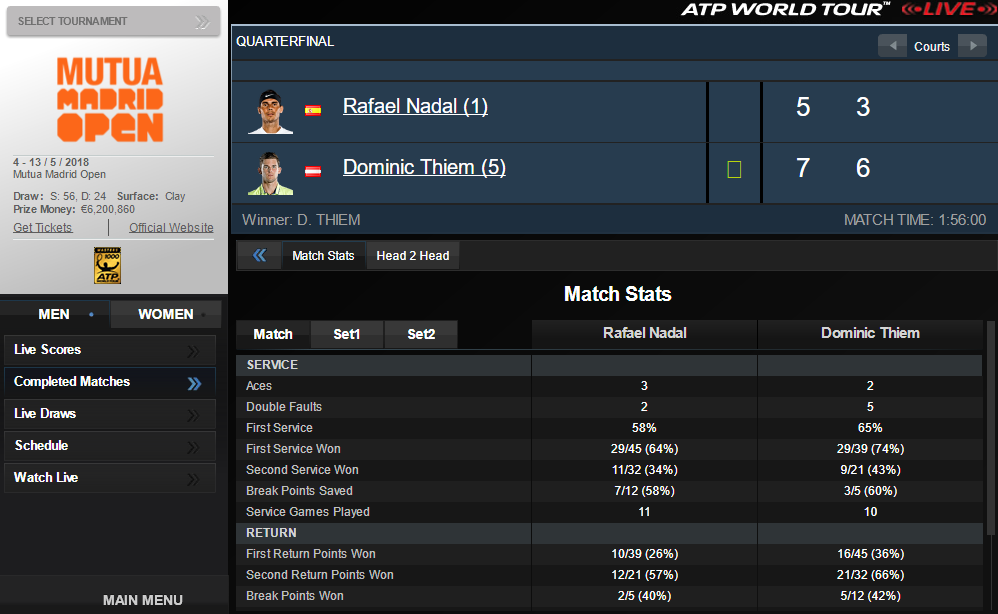Click the Spain flag icon
This screenshot has height=614, width=998.
pyautogui.click(x=313, y=110)
